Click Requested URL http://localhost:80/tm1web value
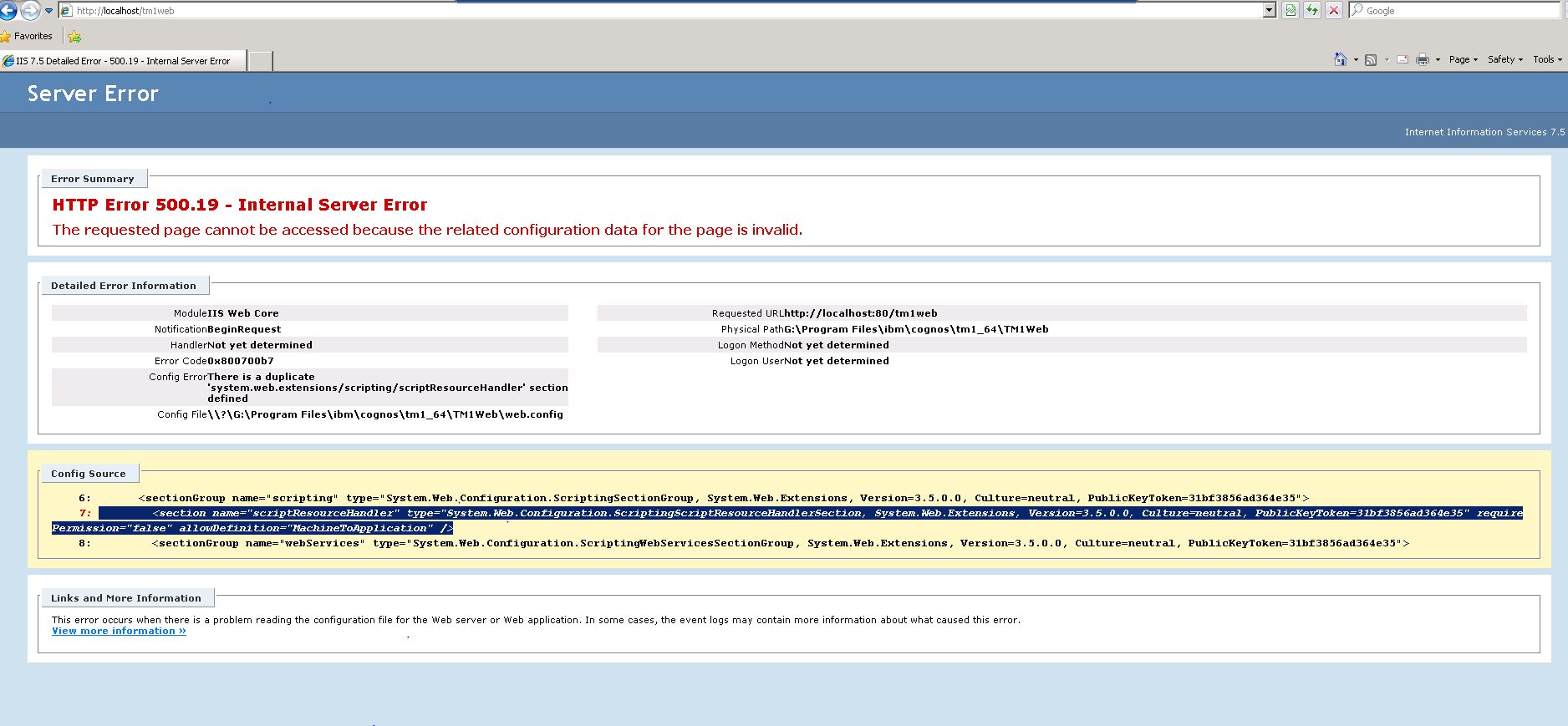The image size is (1568, 726). (x=860, y=313)
